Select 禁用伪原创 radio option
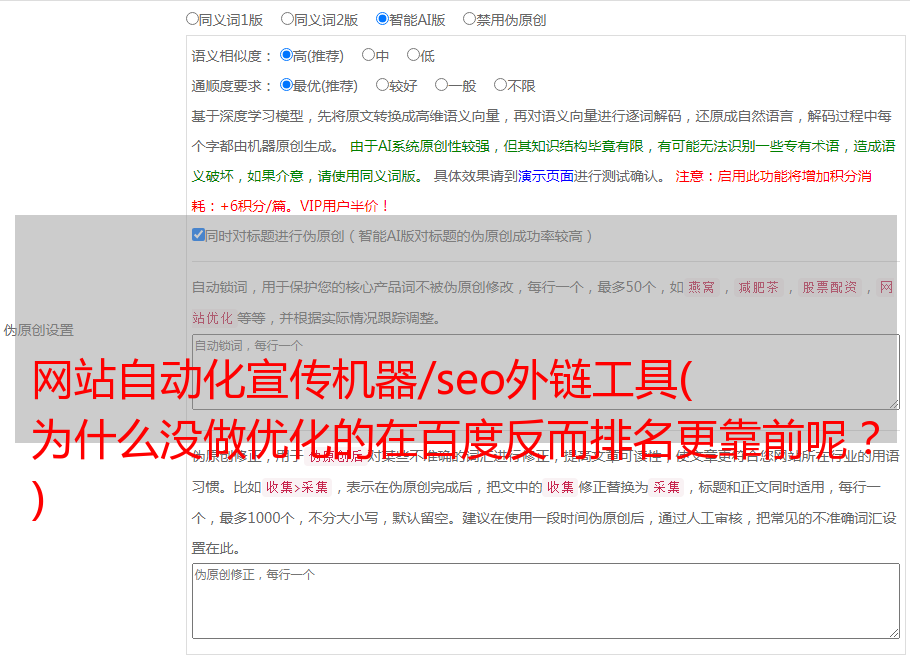911x658 pixels. click(x=469, y=19)
